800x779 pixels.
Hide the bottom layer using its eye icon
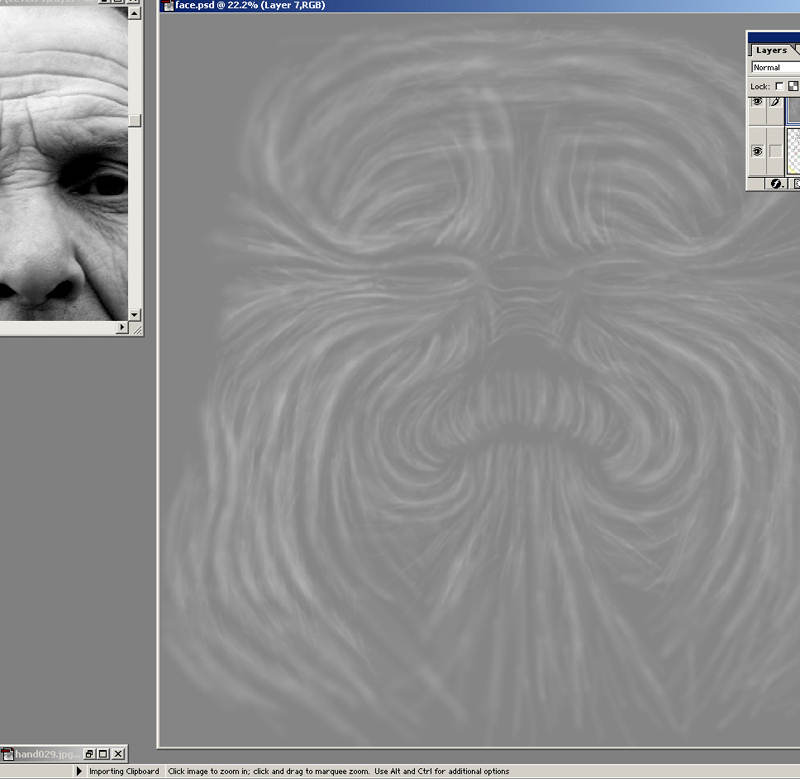click(x=757, y=150)
